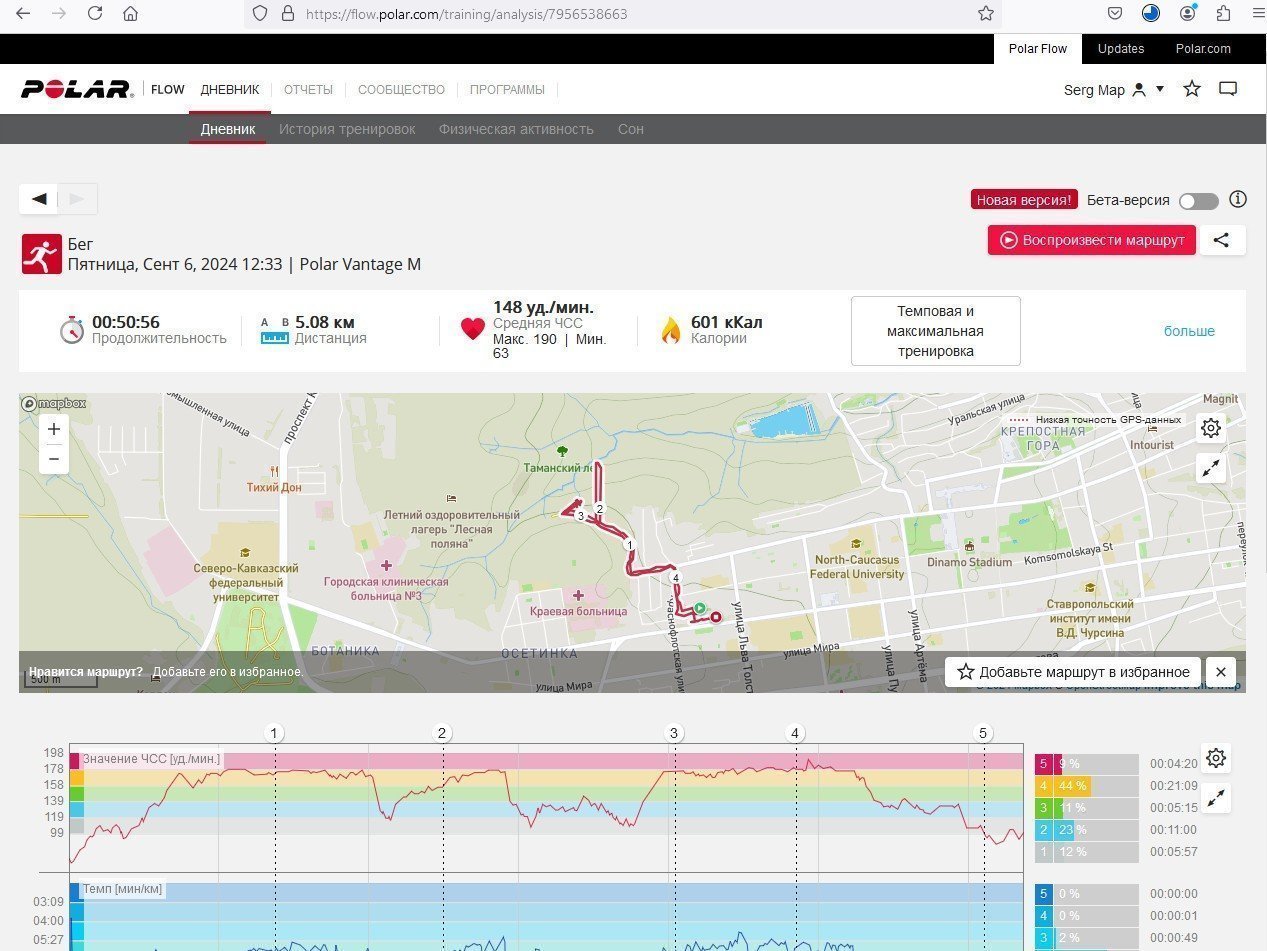1267x951 pixels.
Task: Switch to История тренировок tab
Action: (x=347, y=129)
